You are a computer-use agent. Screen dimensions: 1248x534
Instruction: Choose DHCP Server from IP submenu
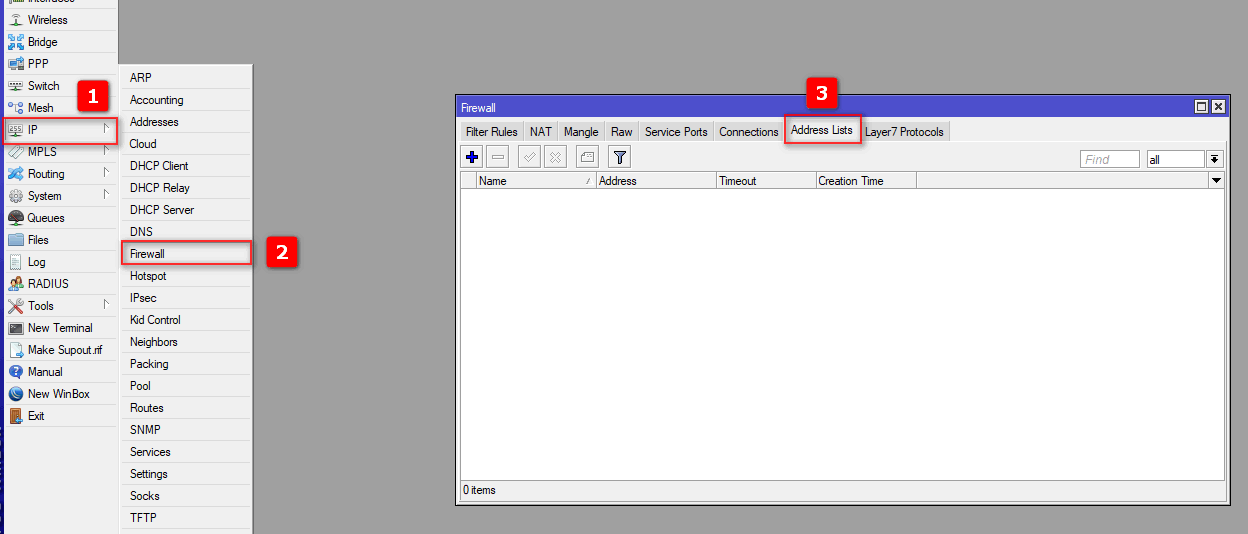point(162,210)
